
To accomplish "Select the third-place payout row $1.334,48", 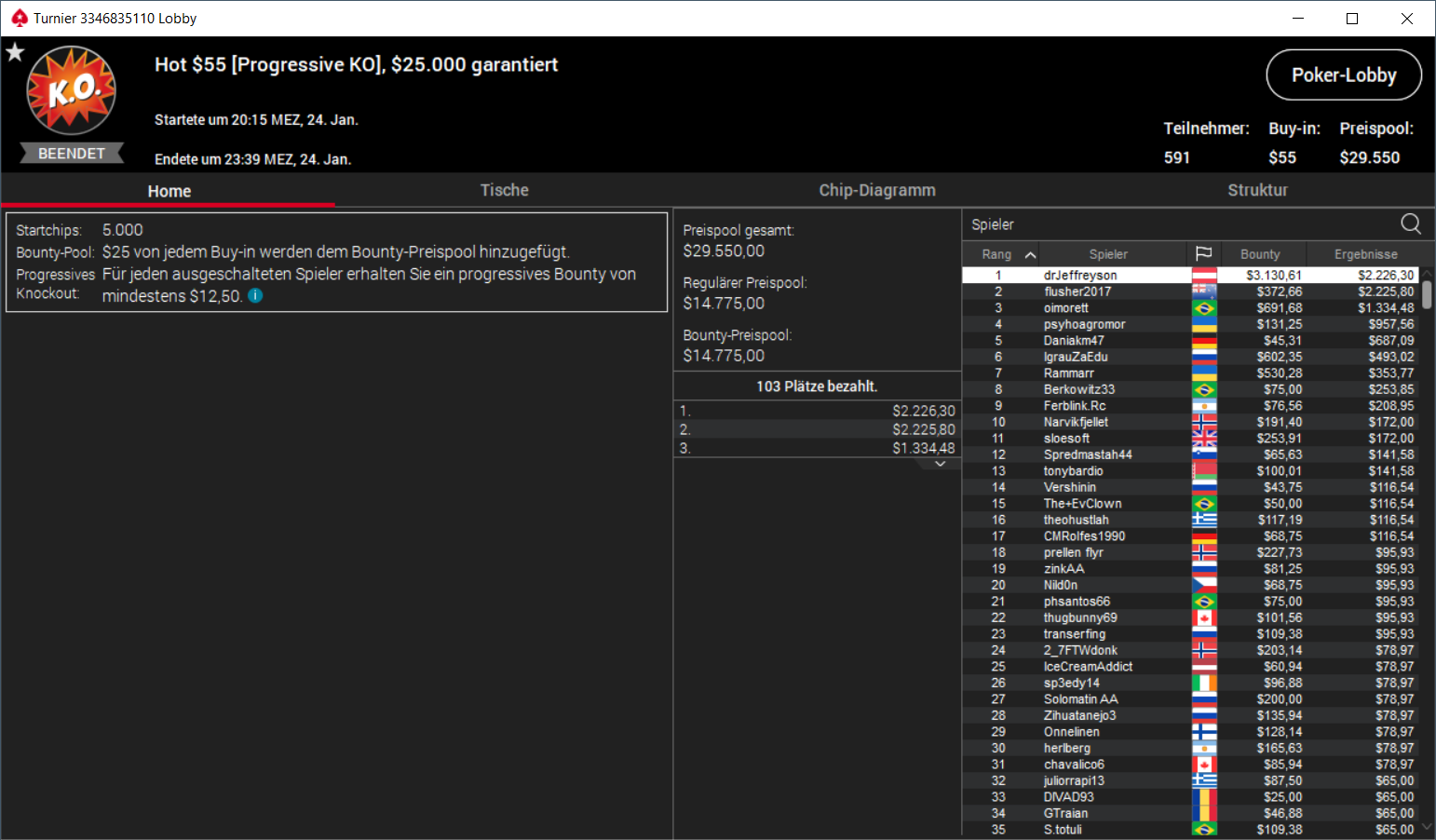I will (x=817, y=448).
